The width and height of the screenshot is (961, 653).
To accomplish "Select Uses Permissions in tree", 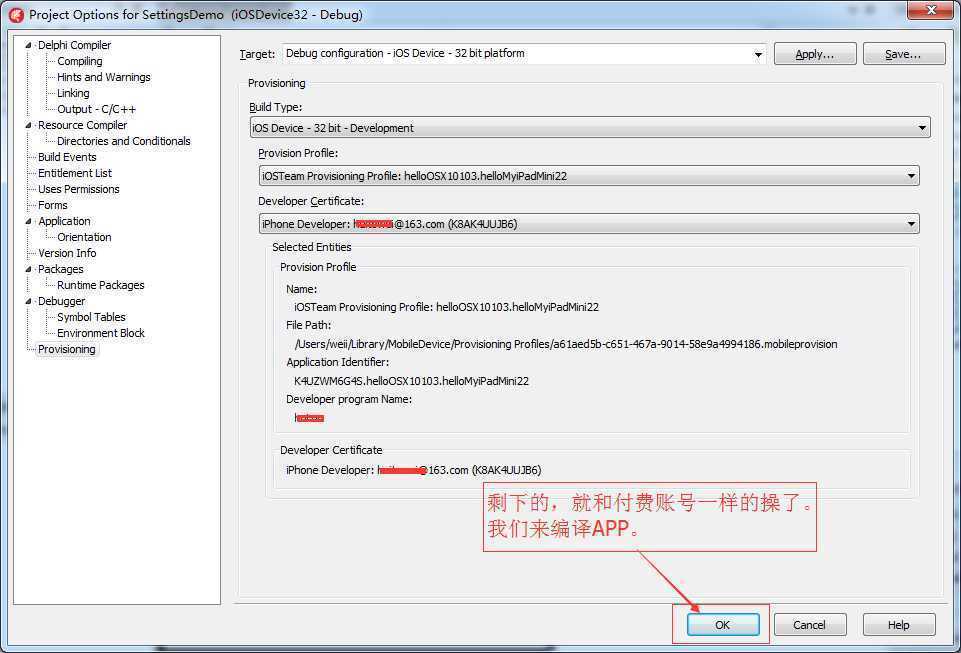I will point(78,189).
